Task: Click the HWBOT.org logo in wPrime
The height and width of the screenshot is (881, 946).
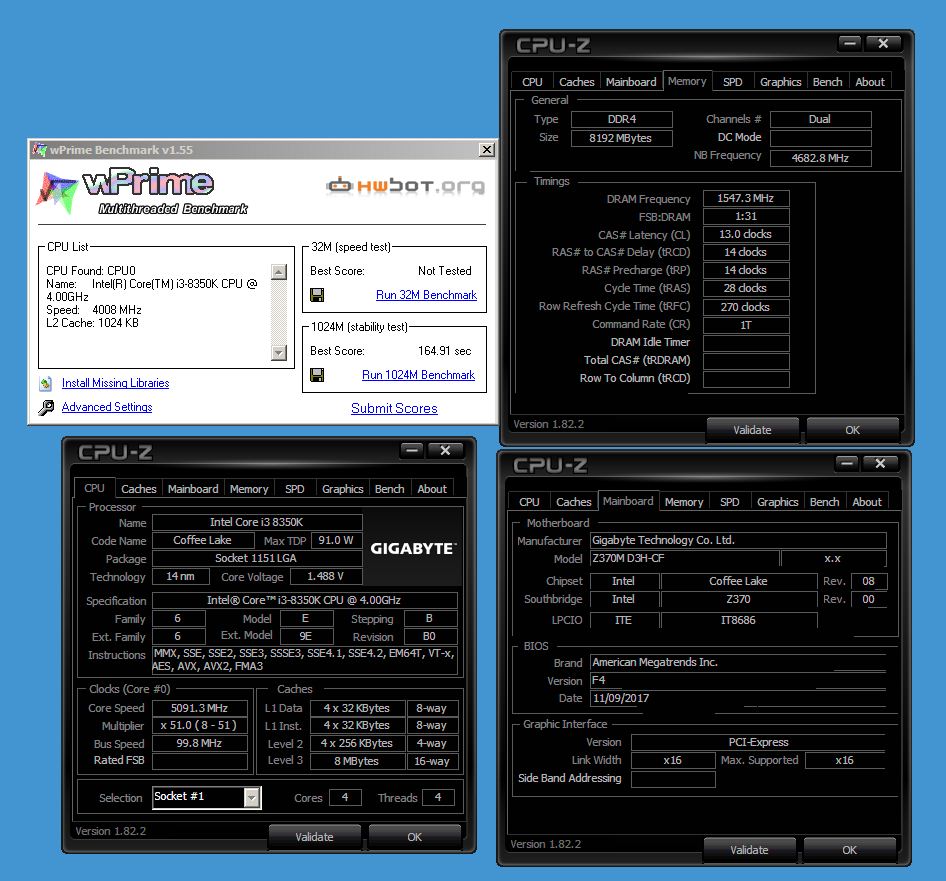Action: coord(405,185)
